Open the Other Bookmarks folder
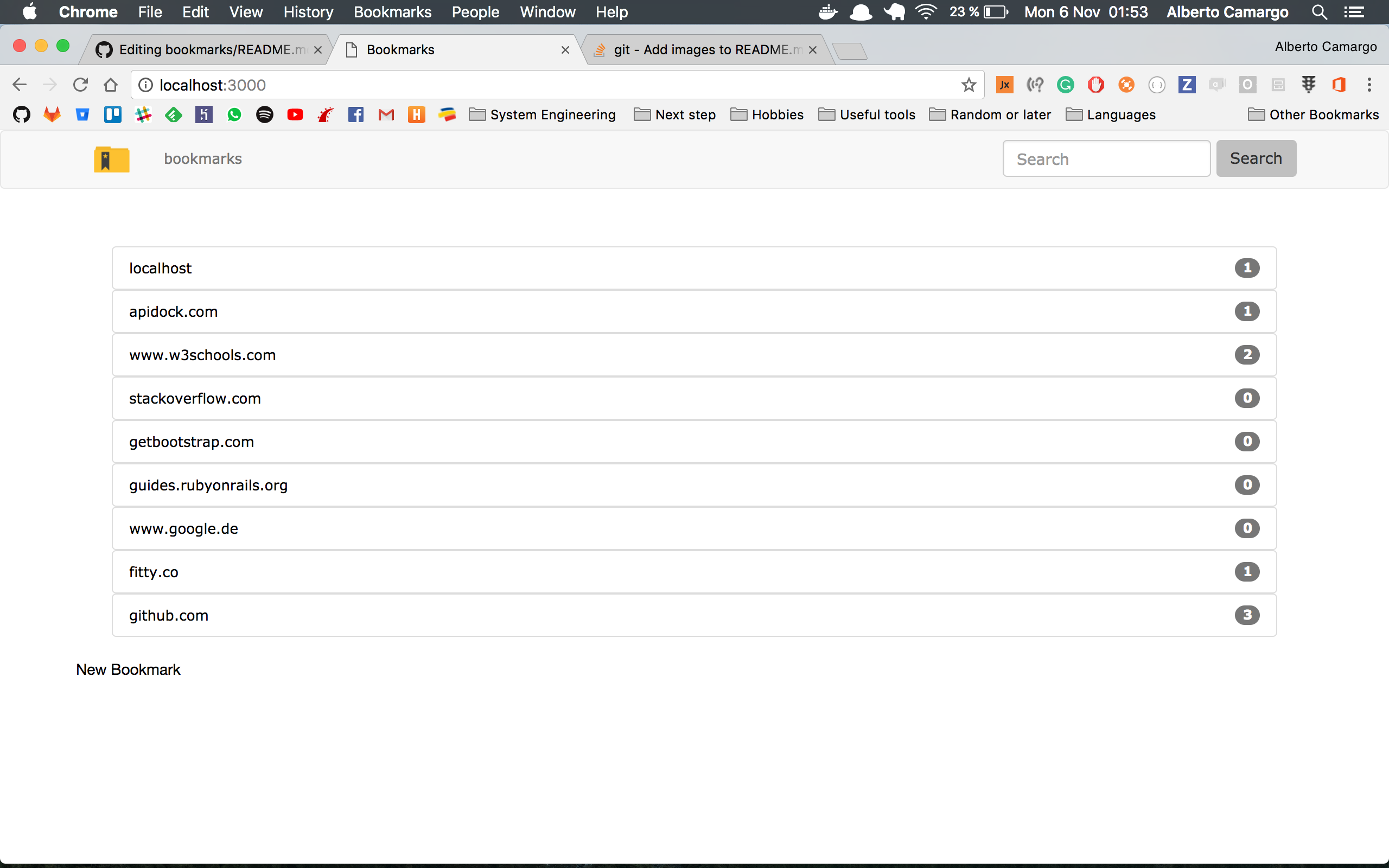Screen dimensions: 1389x868 (x=1313, y=115)
